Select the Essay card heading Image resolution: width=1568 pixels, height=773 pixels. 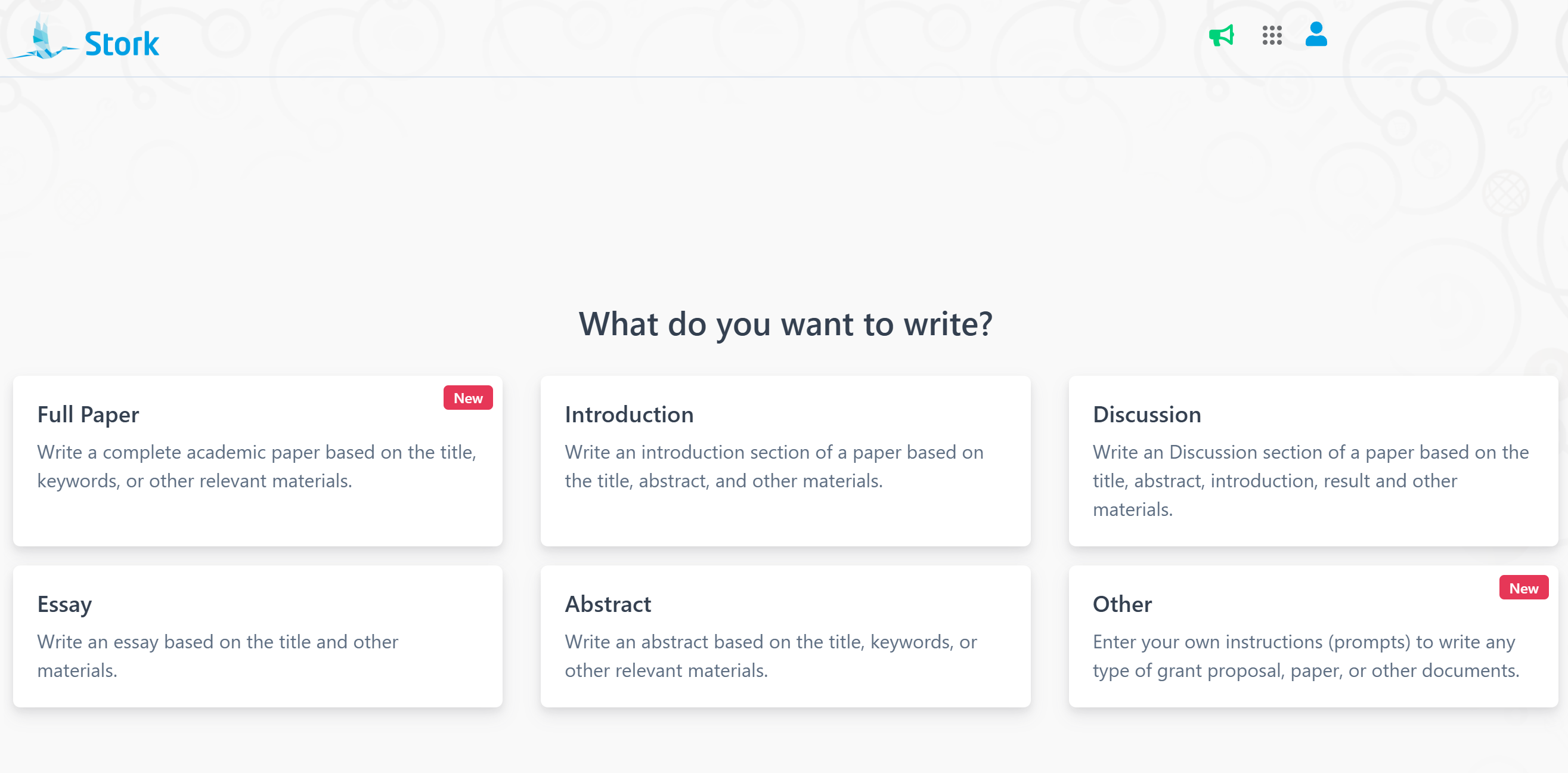[64, 604]
